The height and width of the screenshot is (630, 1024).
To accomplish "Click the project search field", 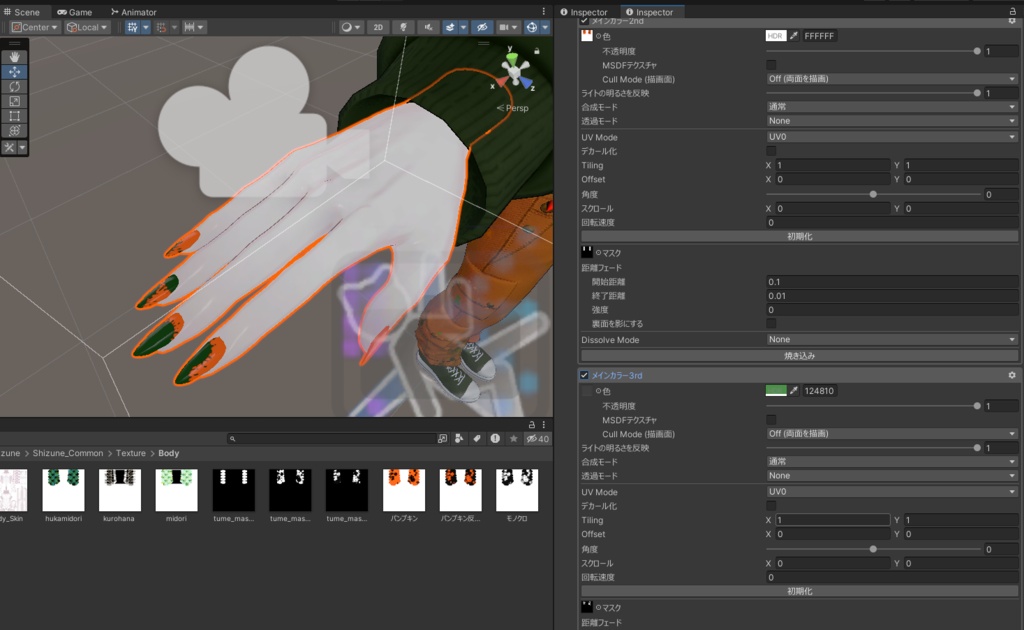I will click(x=332, y=439).
